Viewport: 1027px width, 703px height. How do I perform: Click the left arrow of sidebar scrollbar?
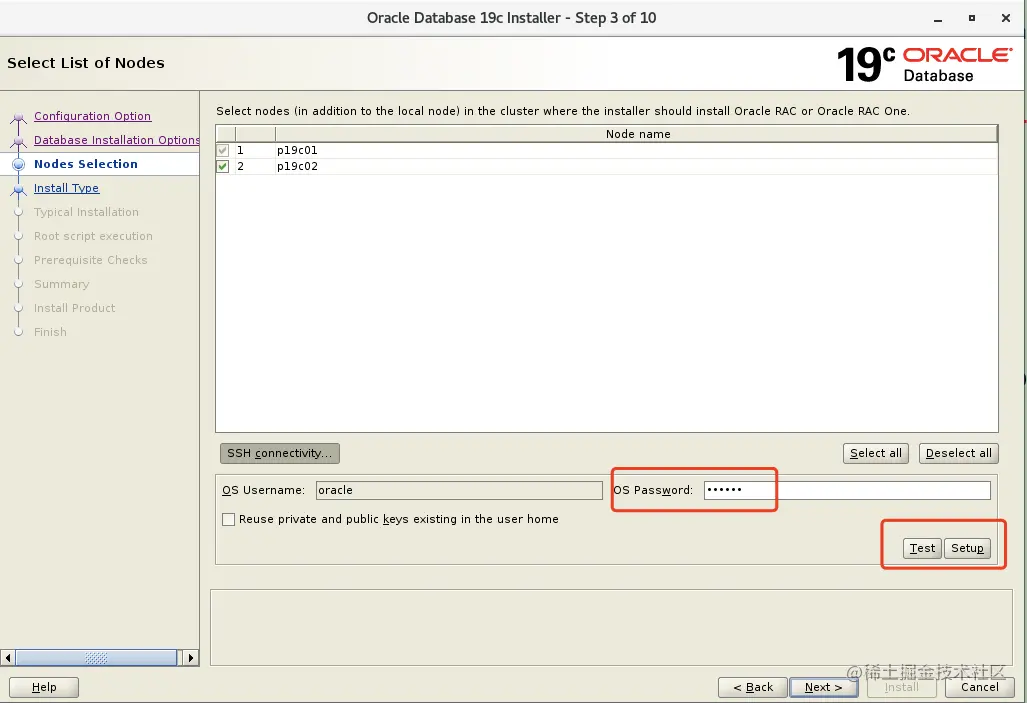tap(8, 658)
